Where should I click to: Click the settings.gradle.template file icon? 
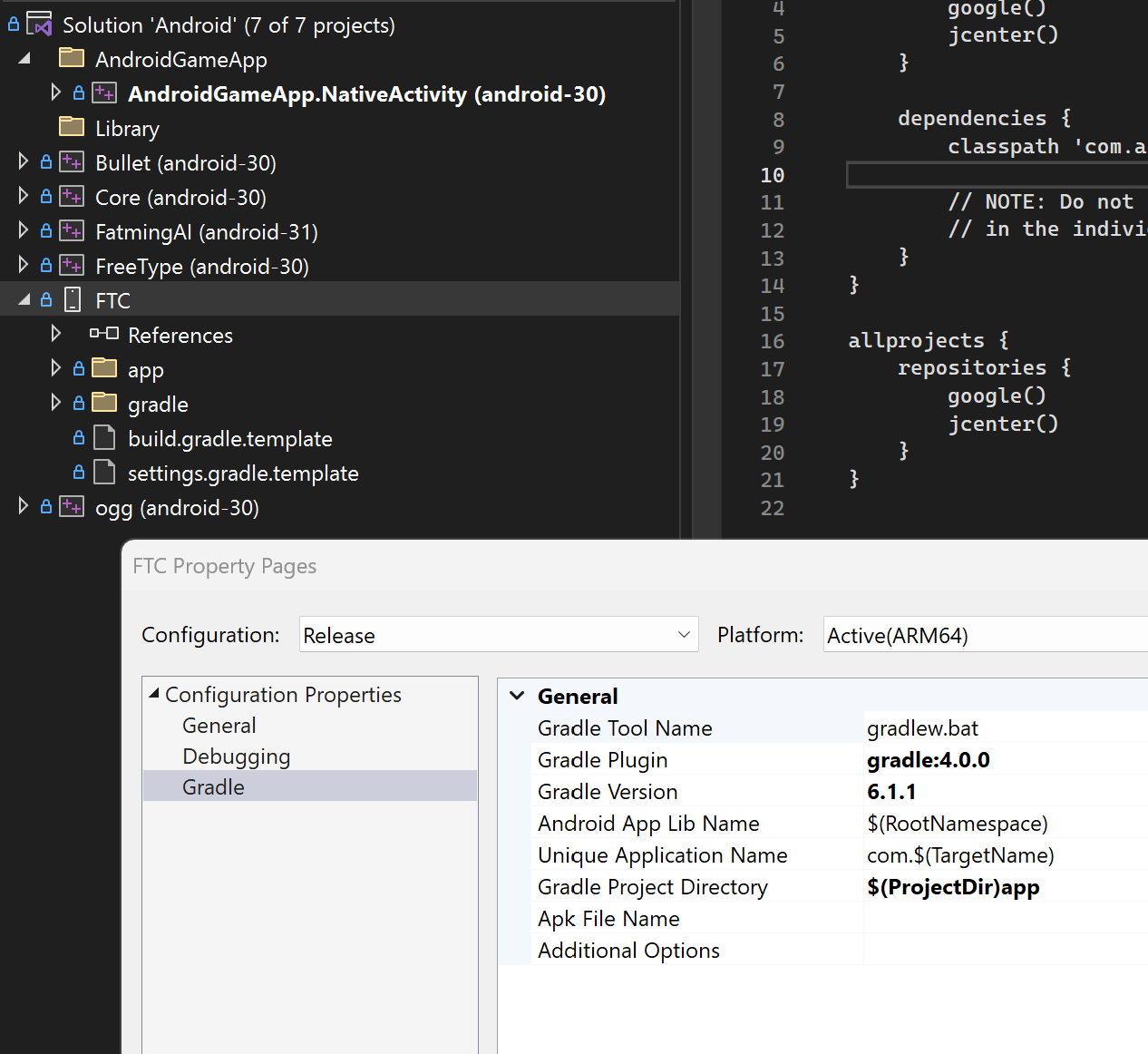(105, 473)
